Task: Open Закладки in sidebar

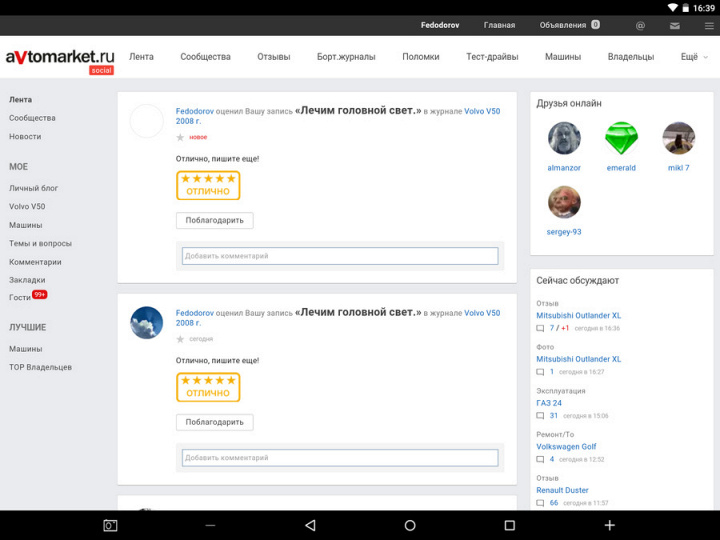Action: point(27,280)
